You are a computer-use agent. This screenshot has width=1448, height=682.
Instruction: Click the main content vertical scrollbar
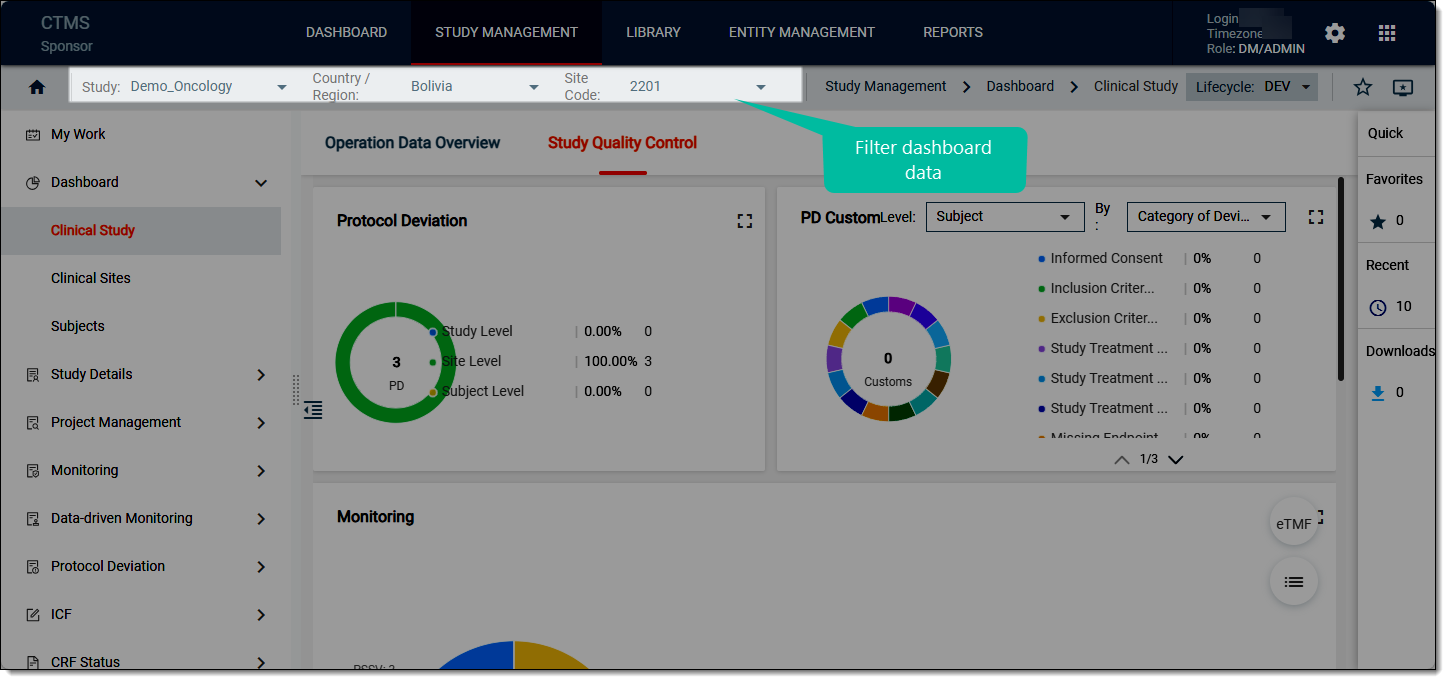click(x=1341, y=280)
